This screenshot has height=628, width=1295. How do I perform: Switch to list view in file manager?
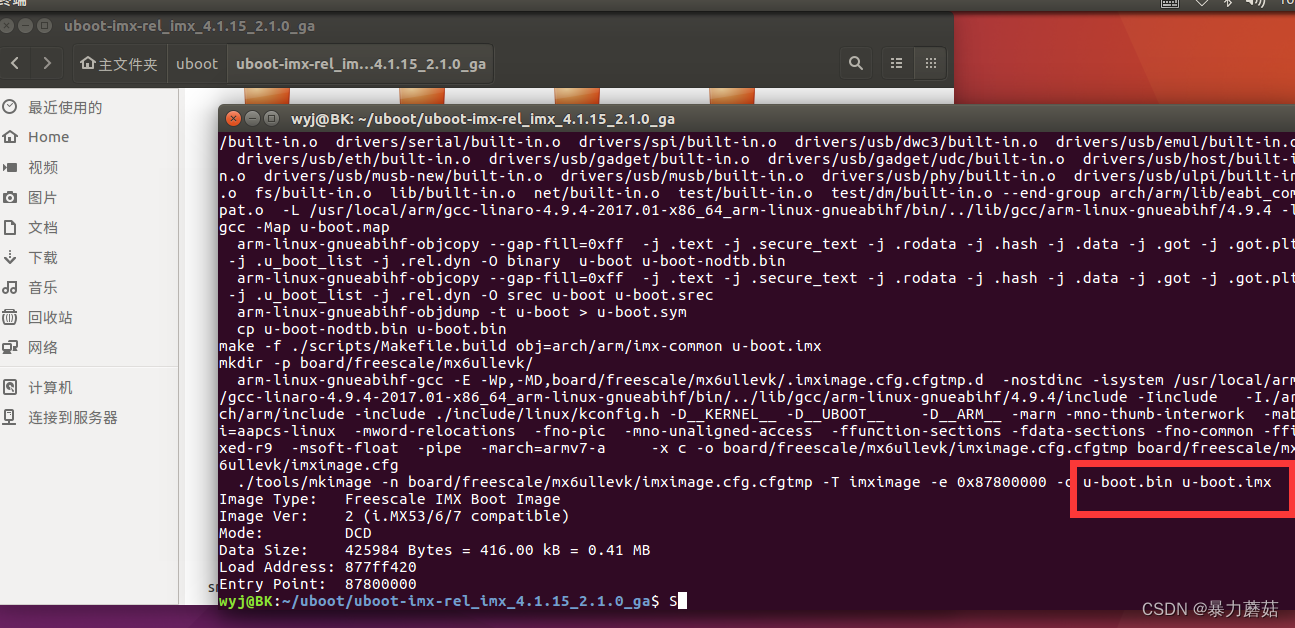tap(895, 62)
